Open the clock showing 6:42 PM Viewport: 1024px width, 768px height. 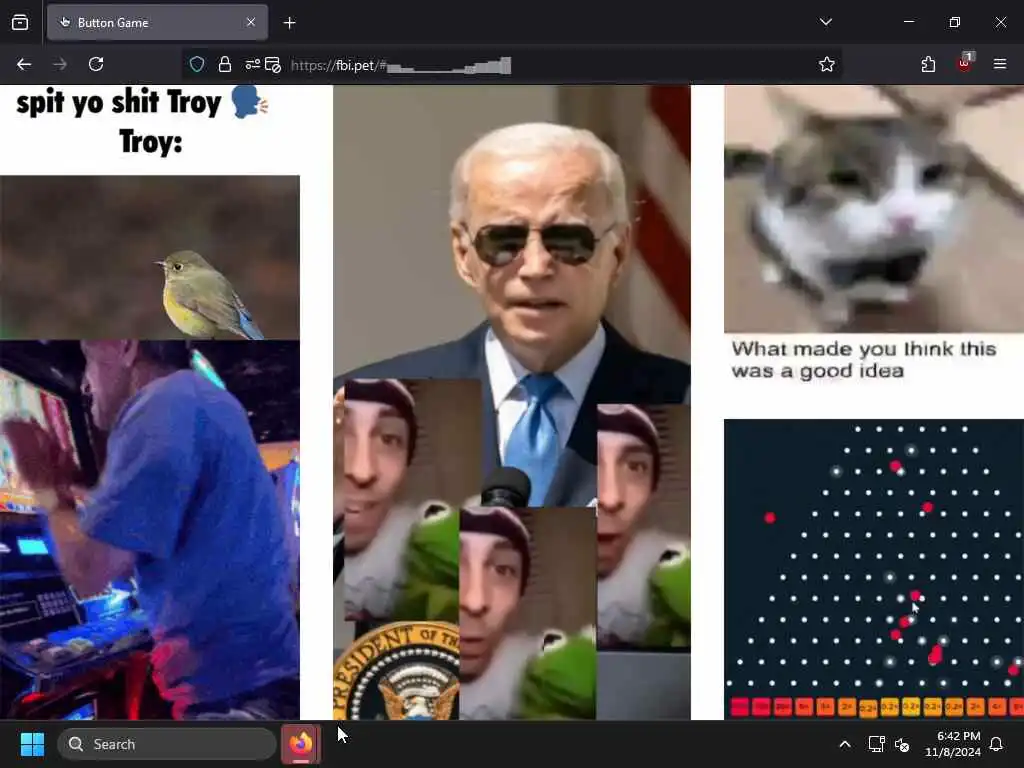coord(953,744)
